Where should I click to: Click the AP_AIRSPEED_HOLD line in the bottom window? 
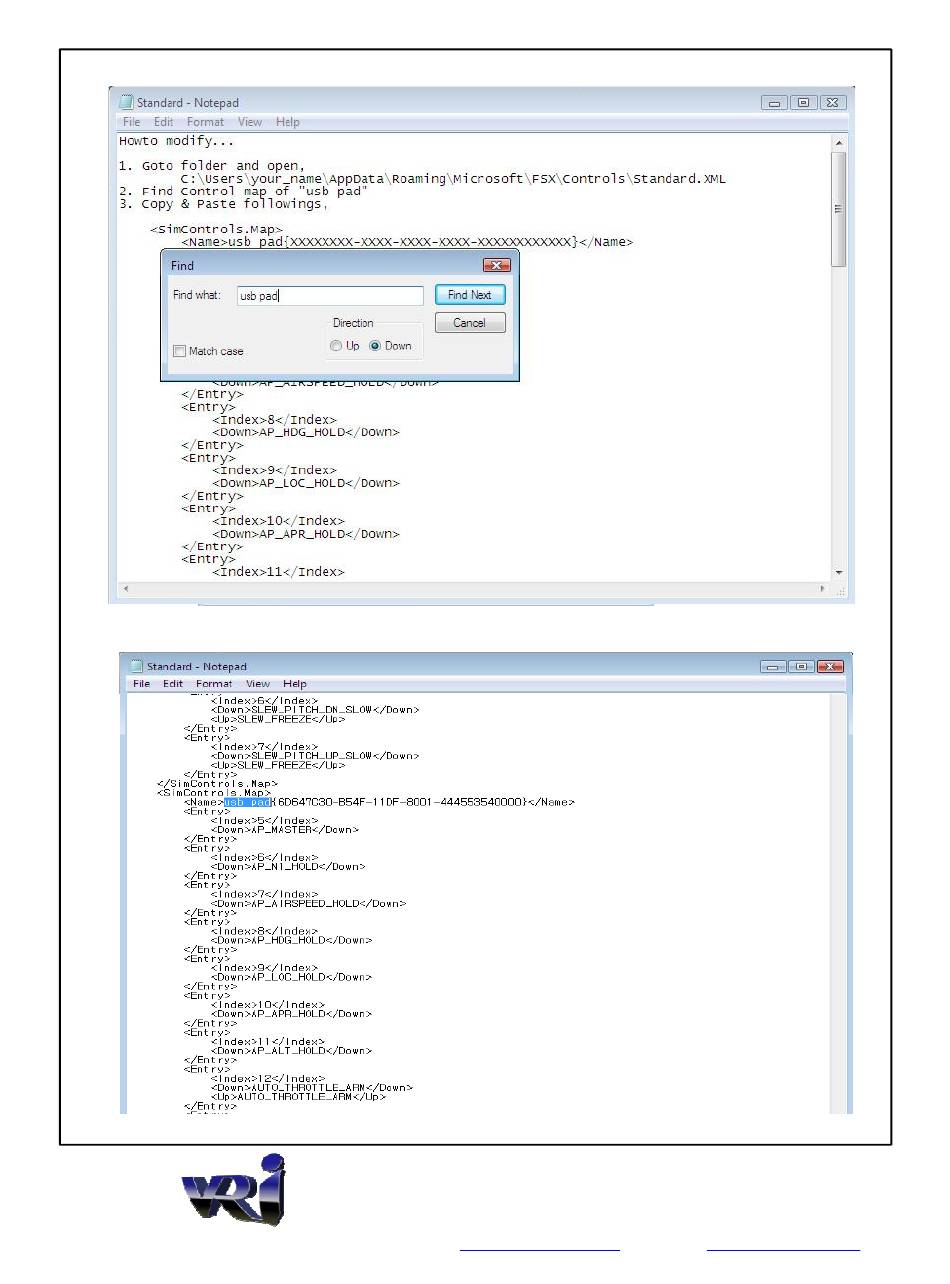pos(309,903)
